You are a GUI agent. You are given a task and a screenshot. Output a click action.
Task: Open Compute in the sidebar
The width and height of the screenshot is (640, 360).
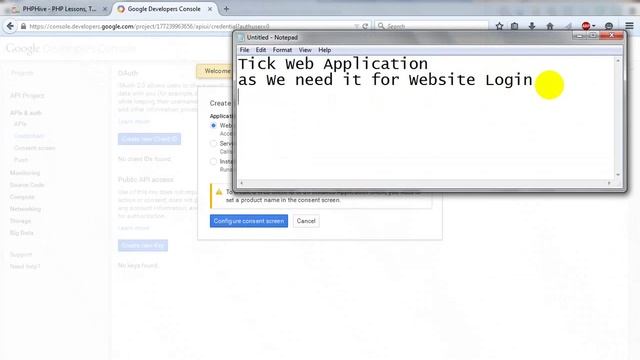tap(22, 197)
